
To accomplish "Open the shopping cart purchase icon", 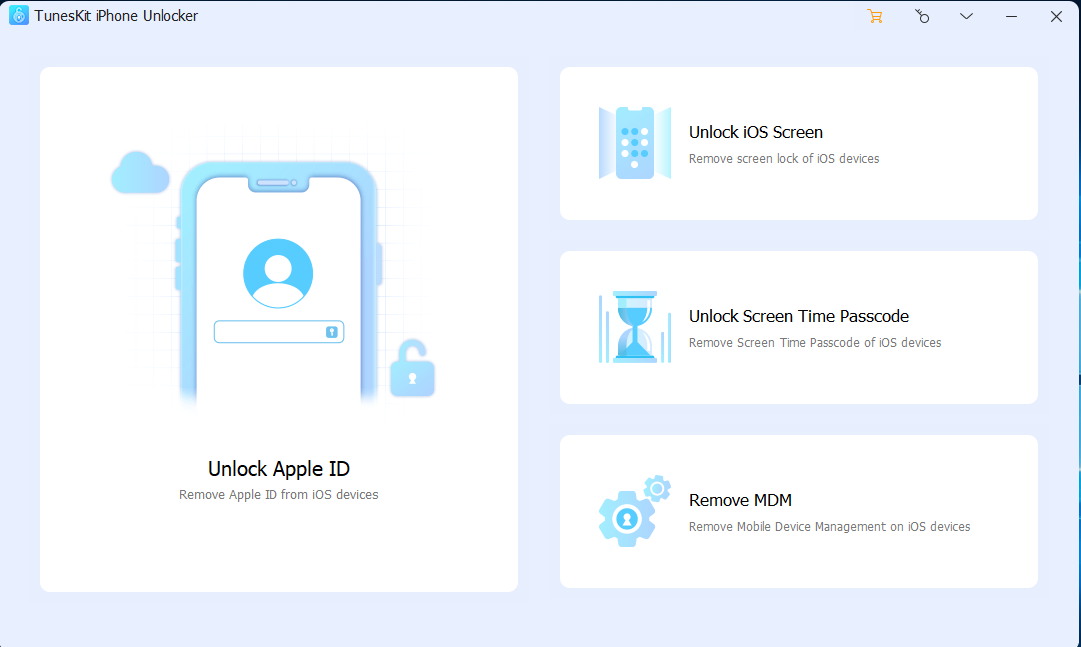I will (875, 16).
